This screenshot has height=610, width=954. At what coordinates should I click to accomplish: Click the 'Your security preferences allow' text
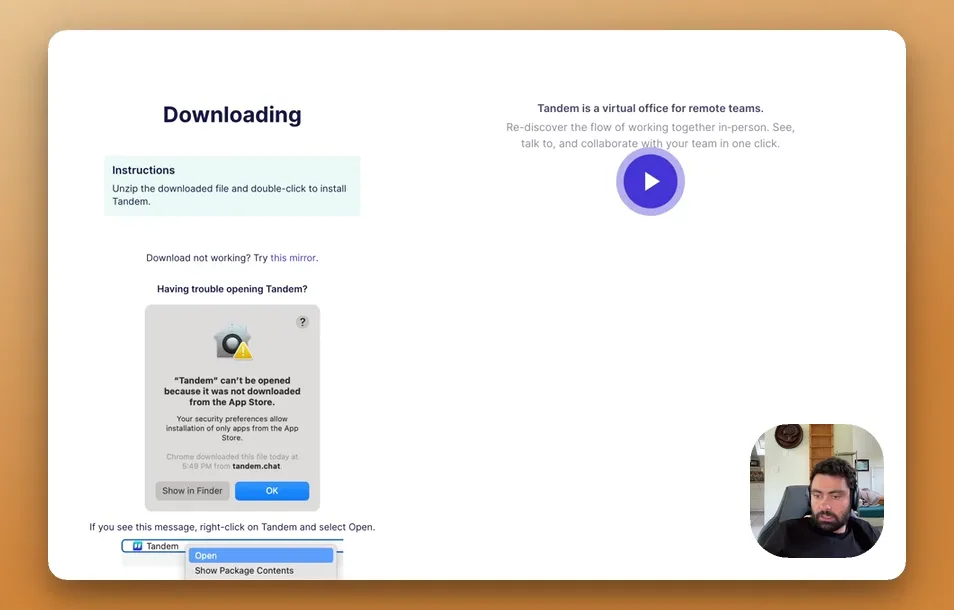click(232, 428)
